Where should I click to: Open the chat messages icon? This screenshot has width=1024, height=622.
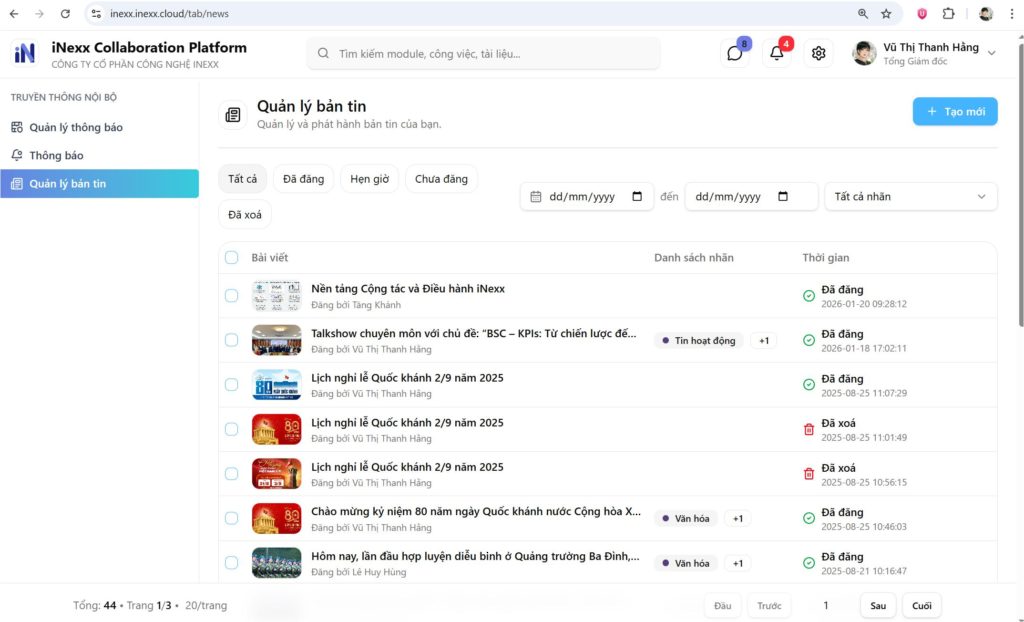pos(735,53)
